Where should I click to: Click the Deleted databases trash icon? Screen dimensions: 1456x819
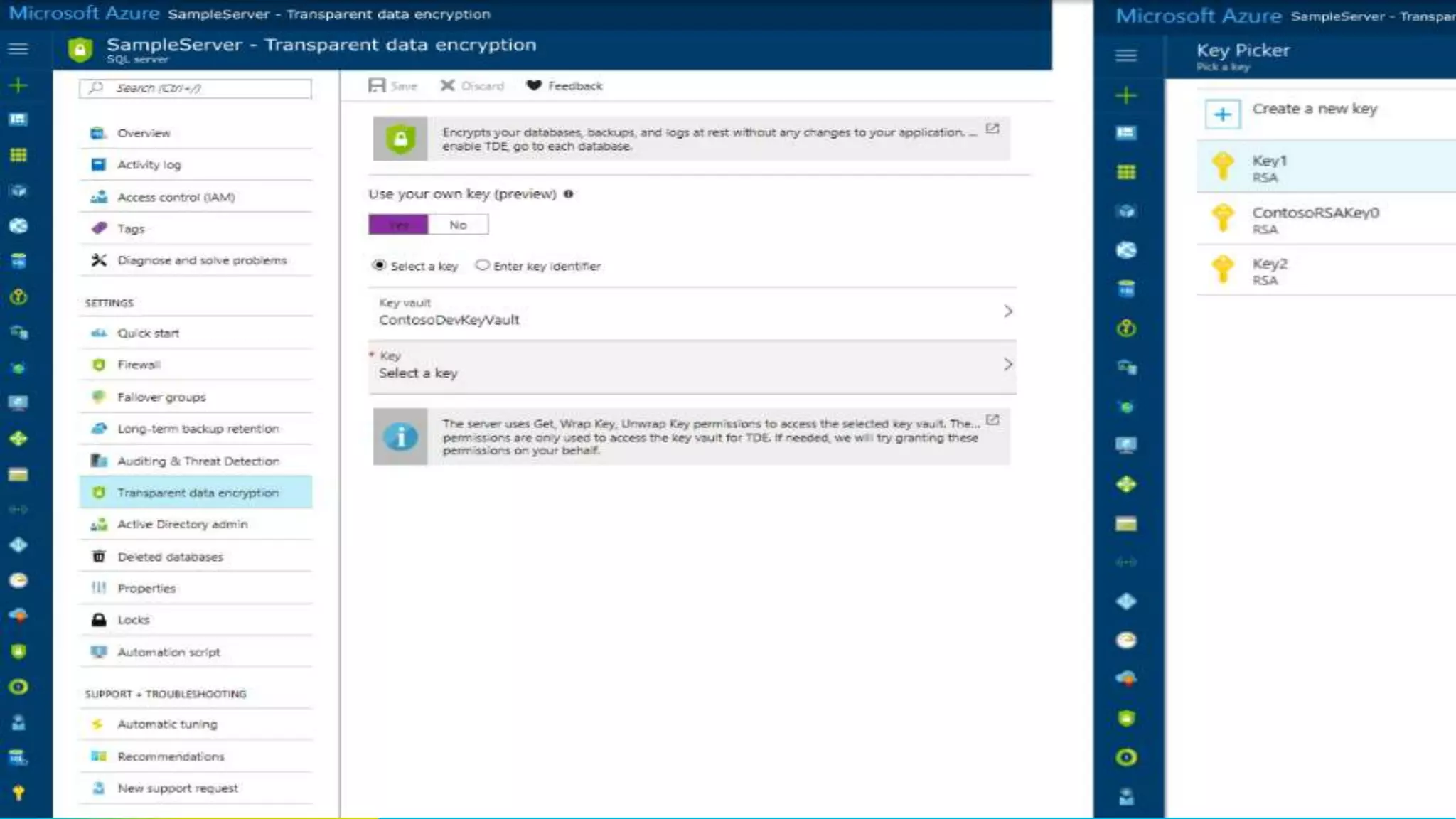tap(99, 556)
